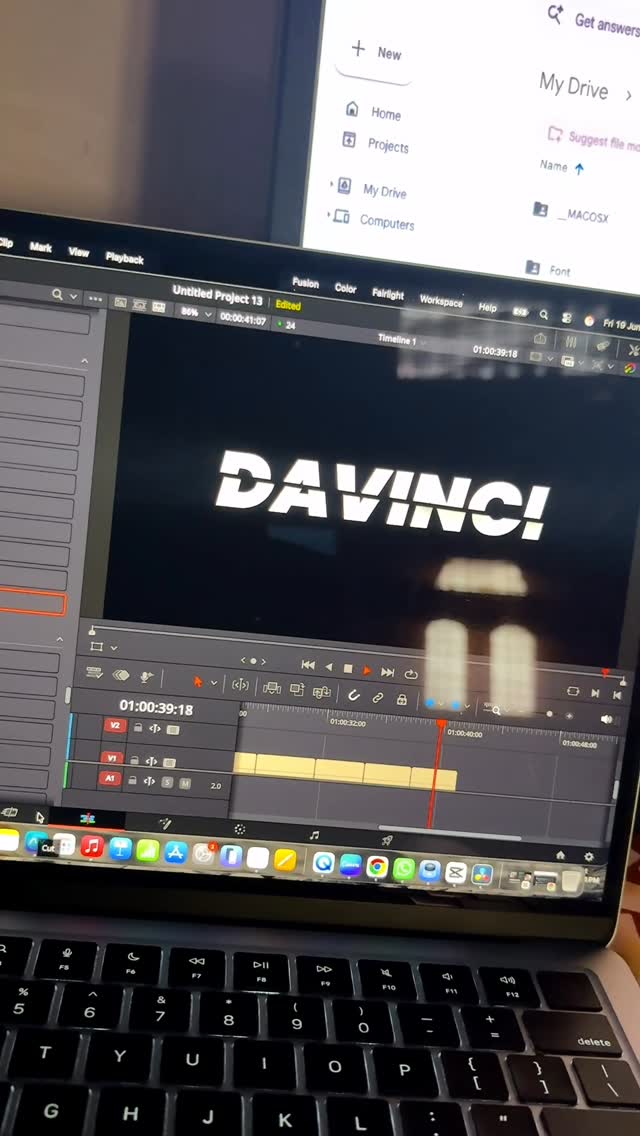Launch Google Chrome from the Dock
640x1136 pixels.
click(377, 866)
